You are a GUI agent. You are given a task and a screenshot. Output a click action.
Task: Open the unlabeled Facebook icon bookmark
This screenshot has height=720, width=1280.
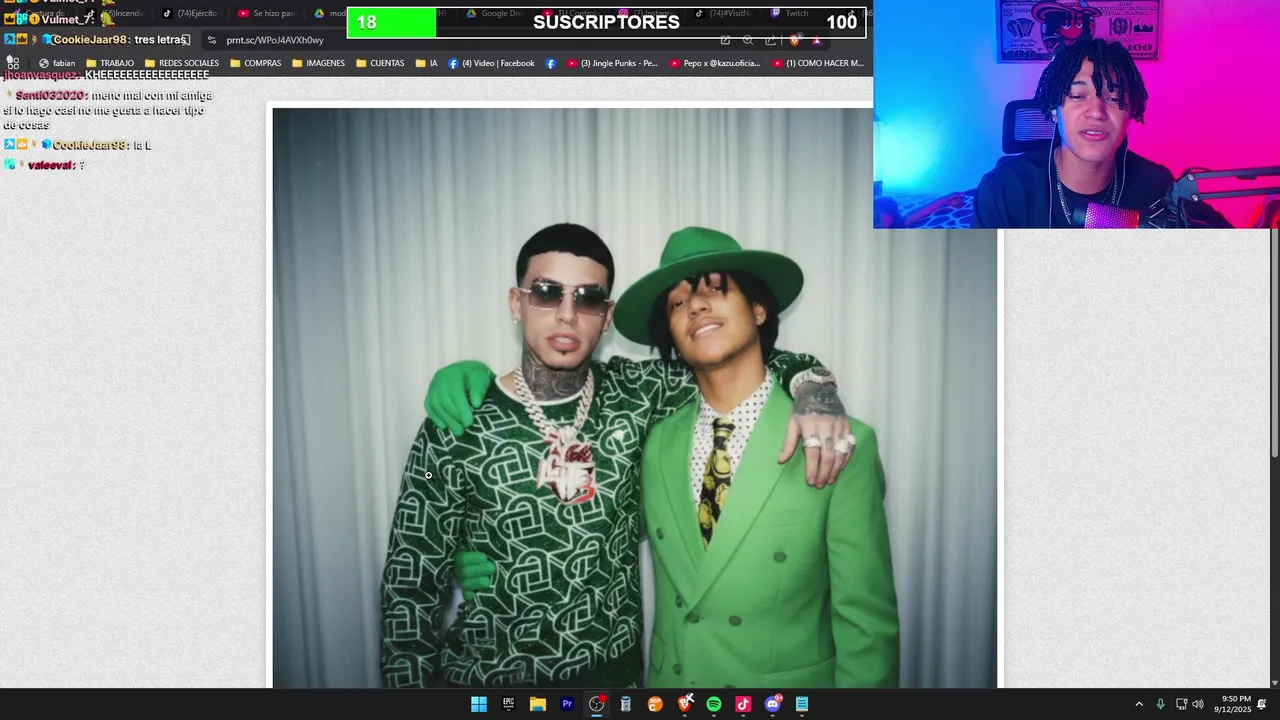pyautogui.click(x=551, y=63)
